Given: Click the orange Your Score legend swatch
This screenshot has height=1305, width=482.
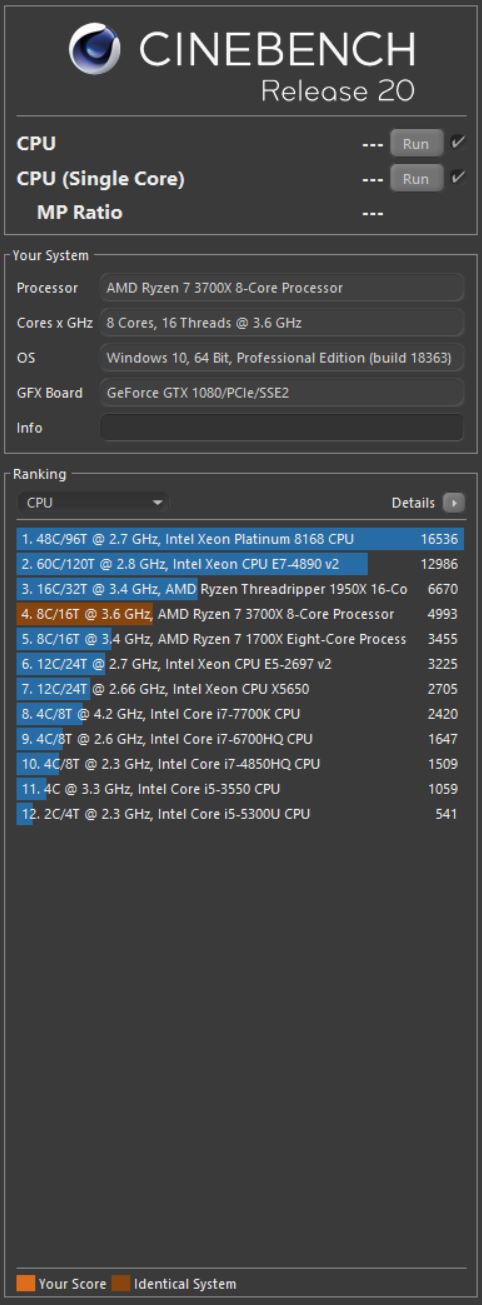Looking at the screenshot, I should click(x=26, y=1283).
